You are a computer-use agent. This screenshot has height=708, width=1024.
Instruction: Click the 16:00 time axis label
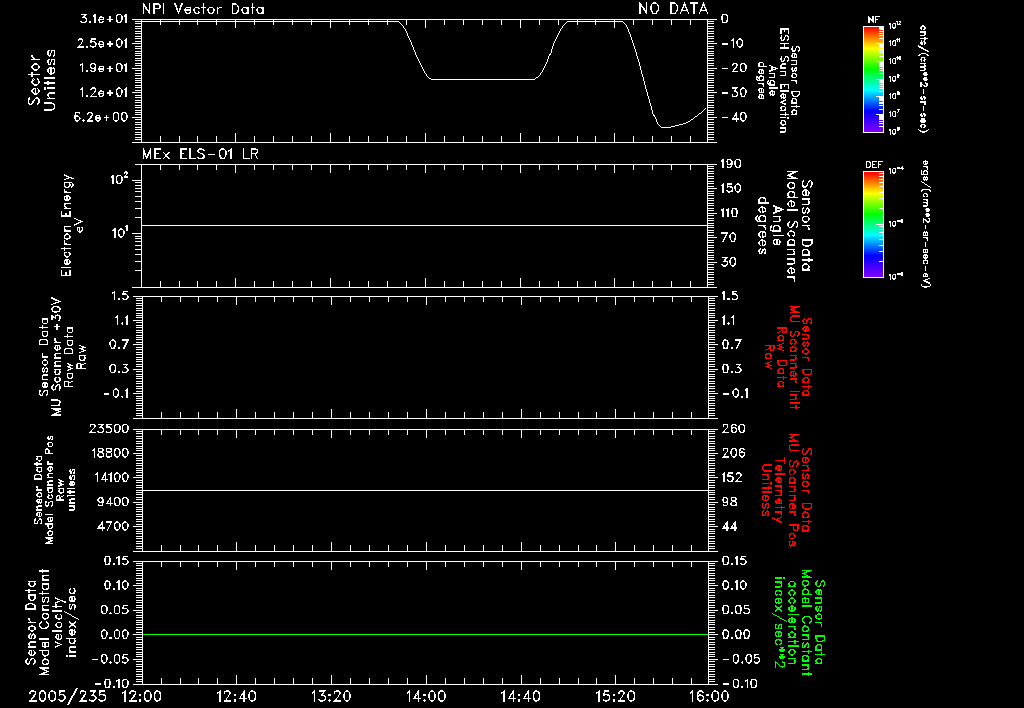(x=709, y=696)
